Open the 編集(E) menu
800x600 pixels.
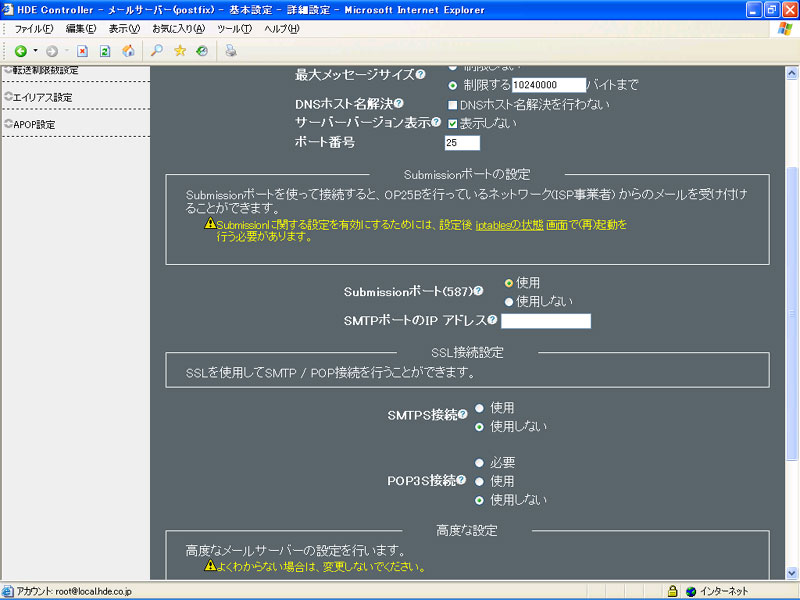point(81,29)
